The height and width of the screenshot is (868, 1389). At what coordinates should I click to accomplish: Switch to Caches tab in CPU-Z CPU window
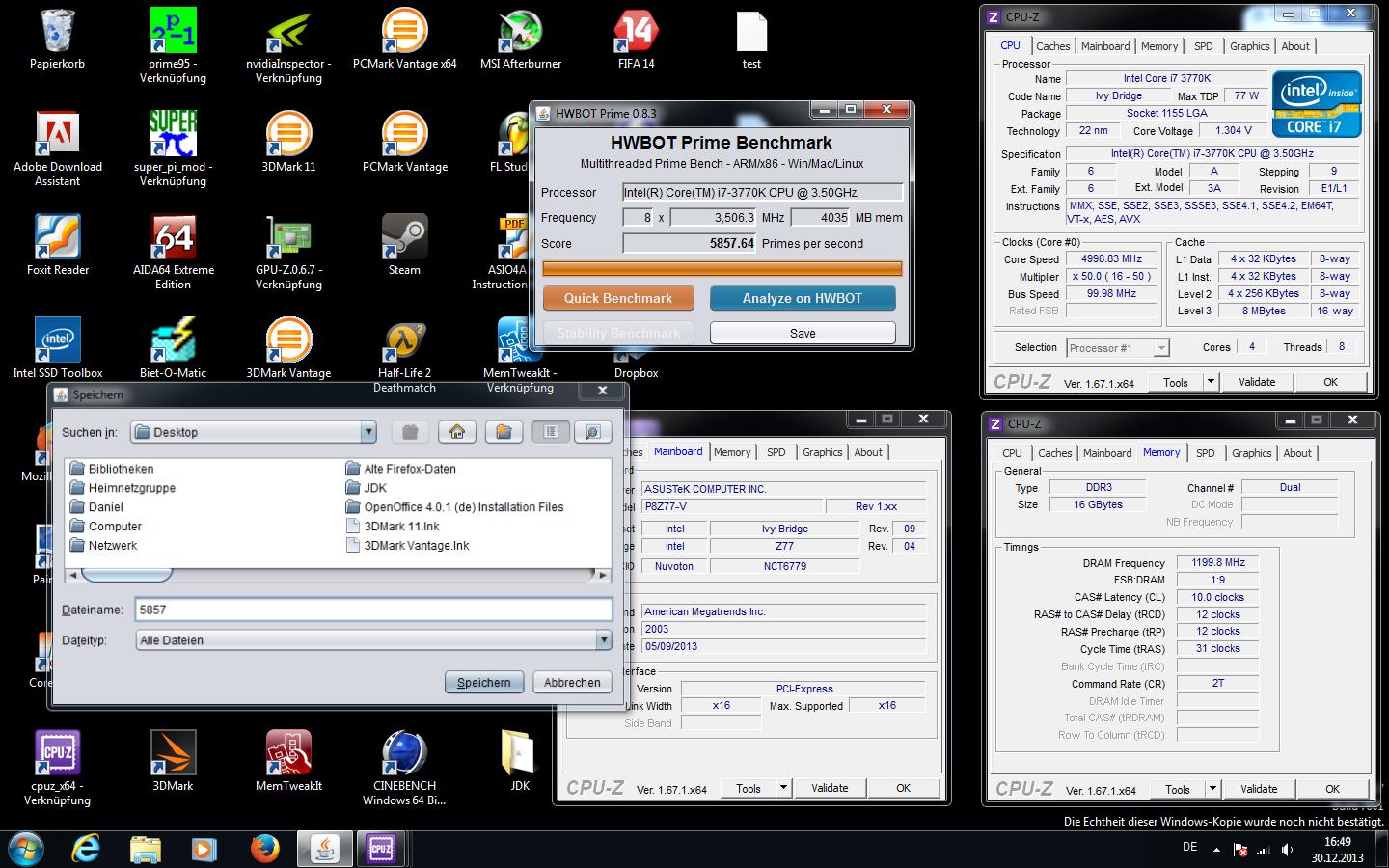[x=1052, y=46]
